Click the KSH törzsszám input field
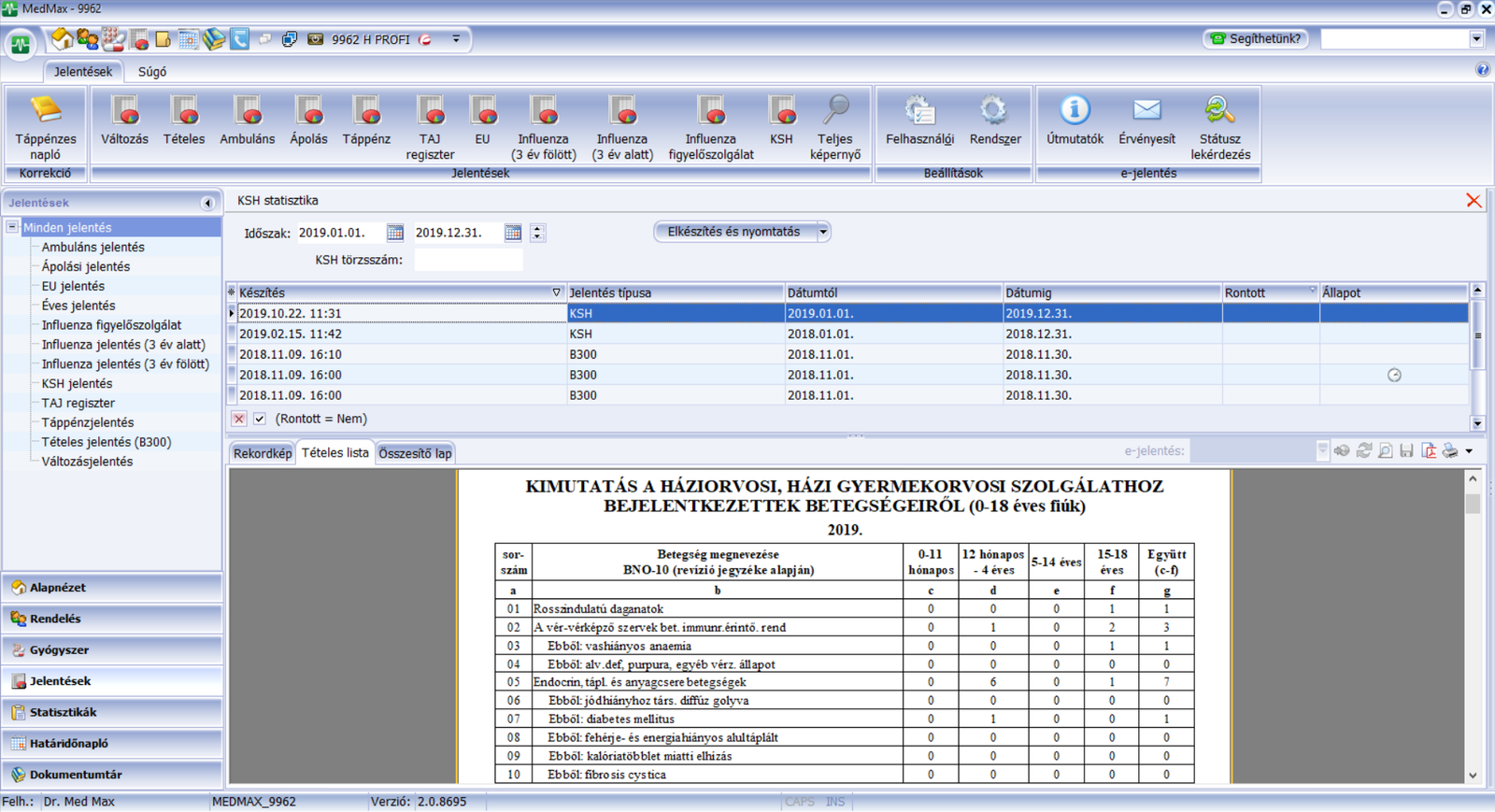Image resolution: width=1495 pixels, height=812 pixels. coord(468,260)
